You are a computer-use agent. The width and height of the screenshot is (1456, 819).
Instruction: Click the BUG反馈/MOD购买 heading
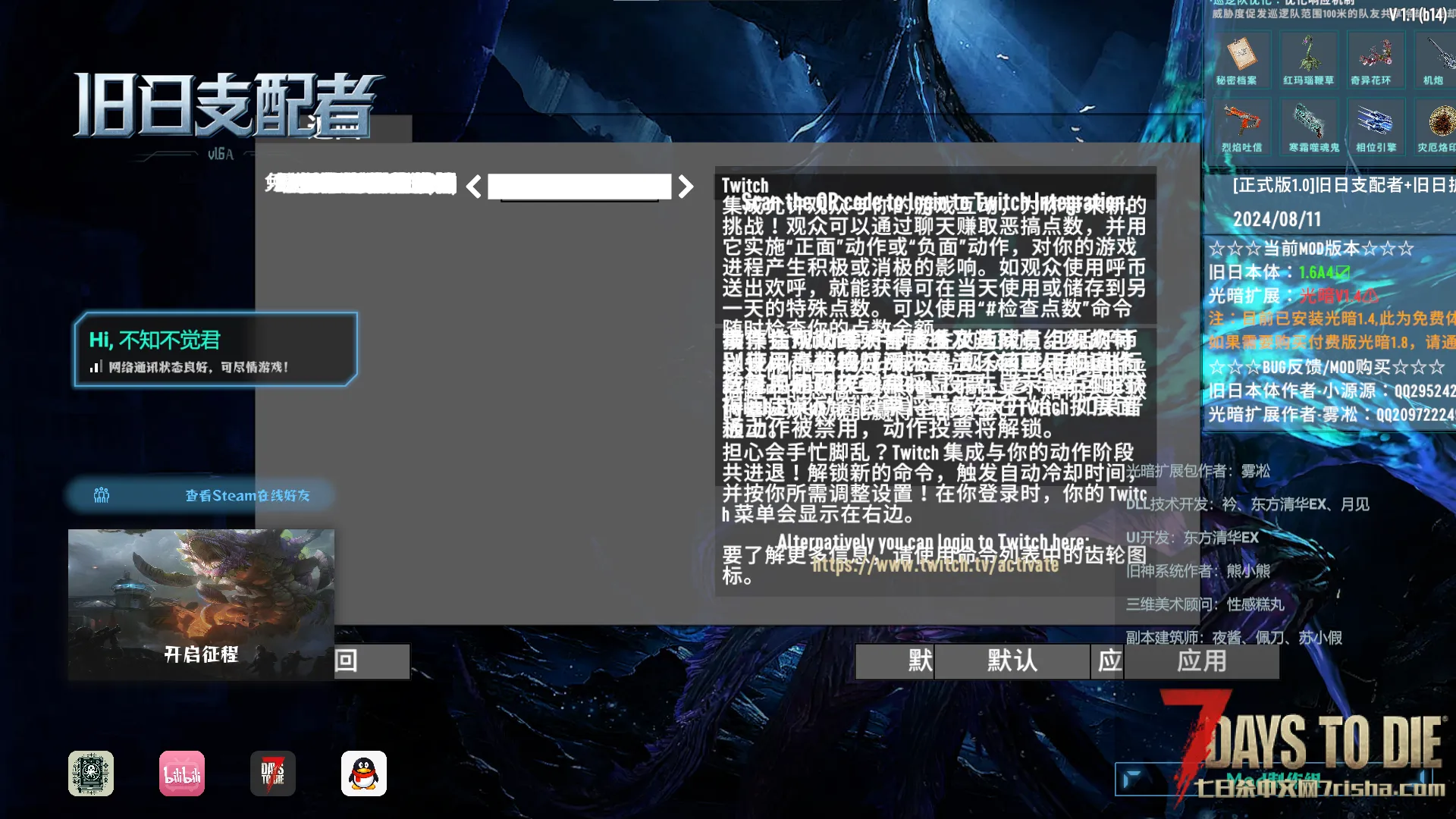[1326, 367]
